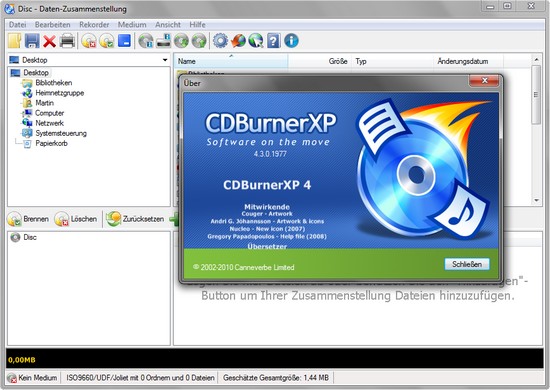This screenshot has width=550, height=390.
Task: Click the file list scrollbar up arrow
Action: point(536,60)
